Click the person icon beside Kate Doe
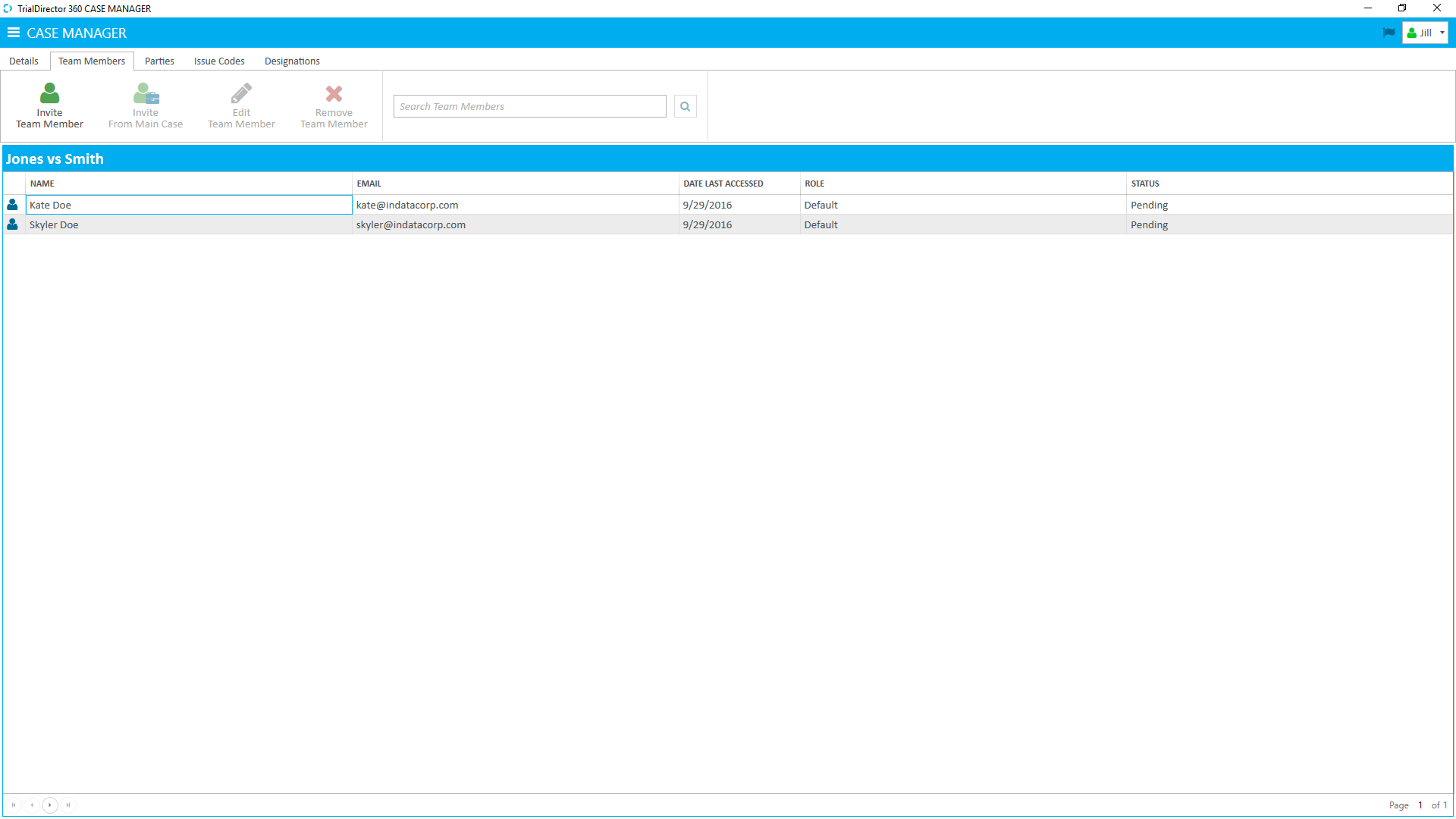 pyautogui.click(x=12, y=205)
